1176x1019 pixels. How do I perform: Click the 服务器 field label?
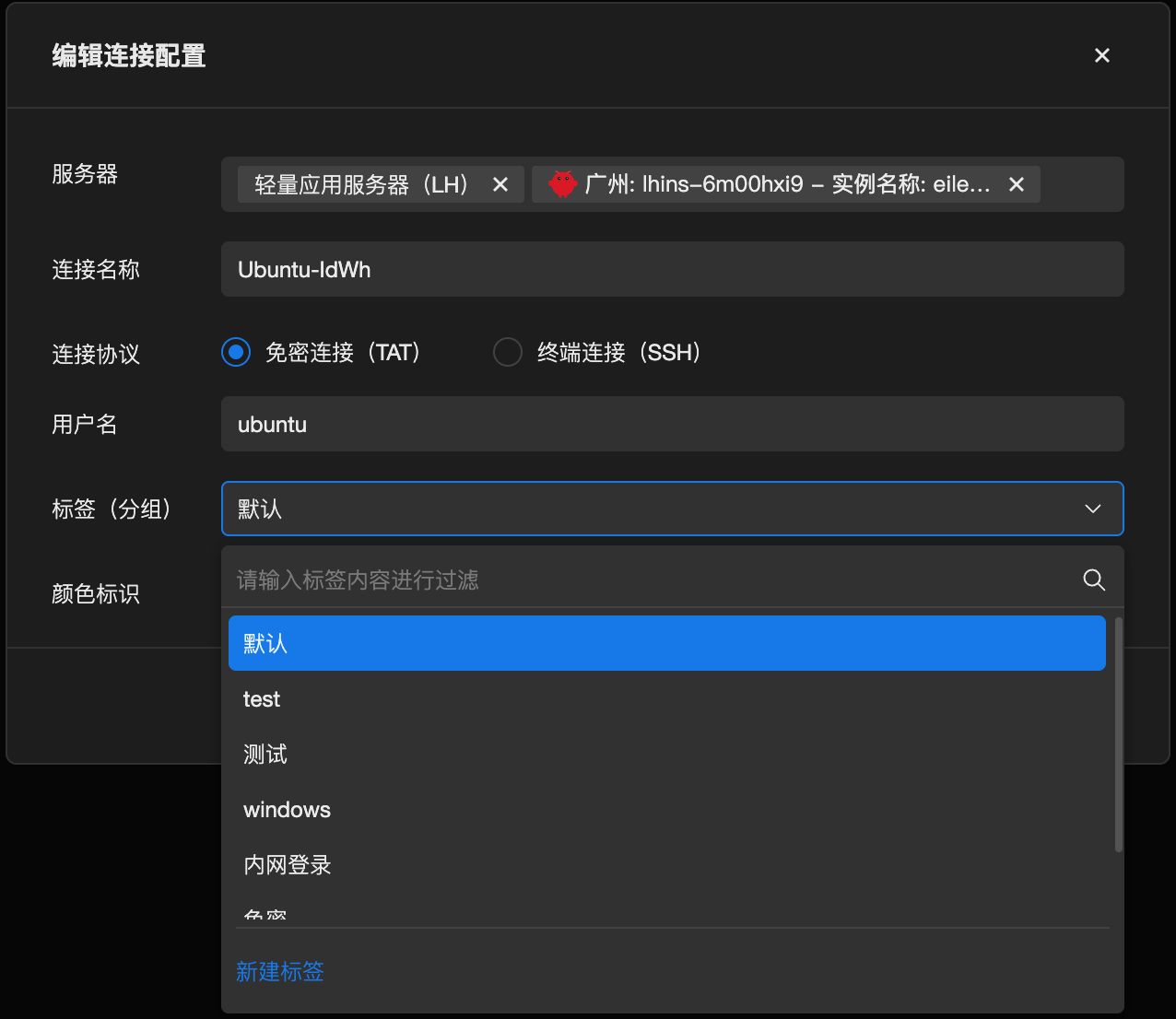85,174
